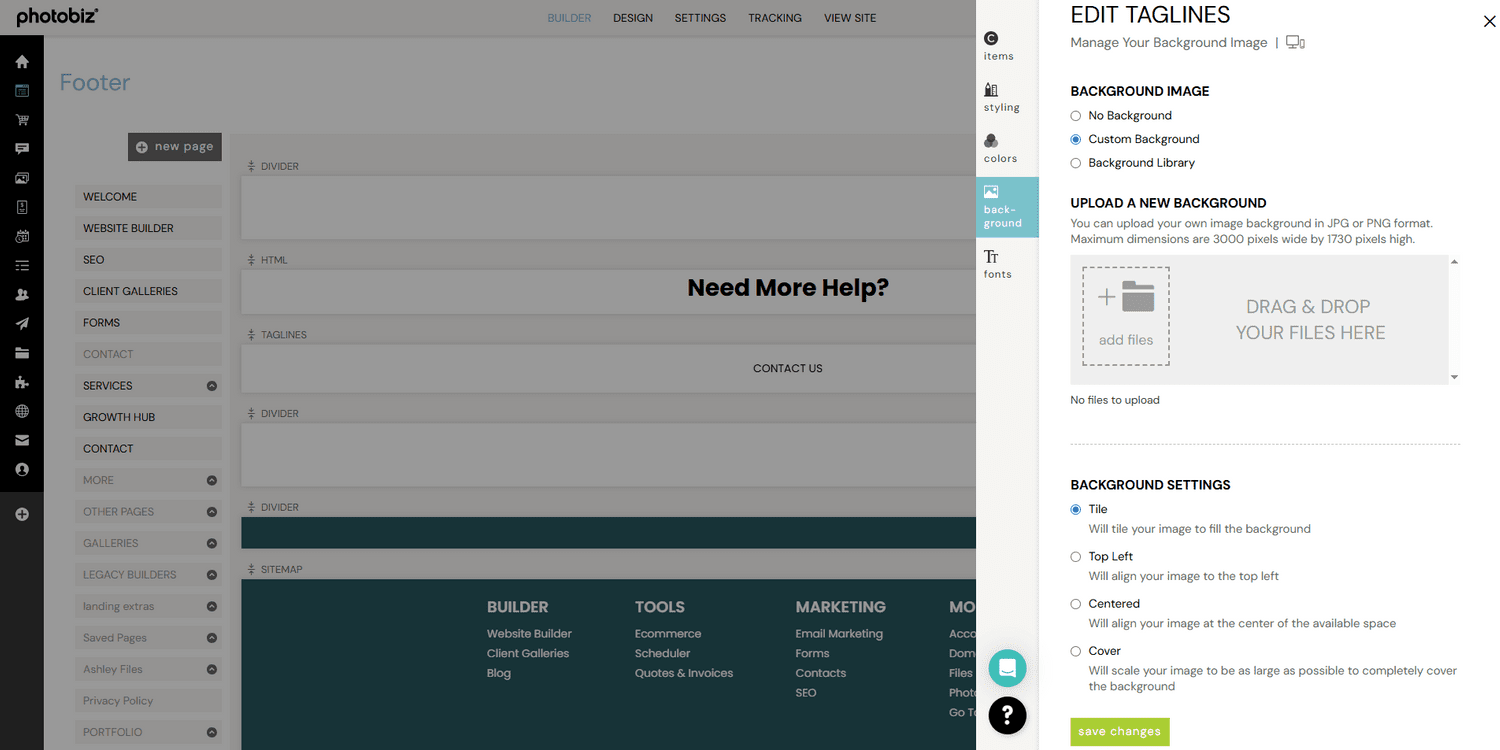The width and height of the screenshot is (1500, 750).
Task: Open the contacts people icon in sidebar
Action: click(22, 295)
